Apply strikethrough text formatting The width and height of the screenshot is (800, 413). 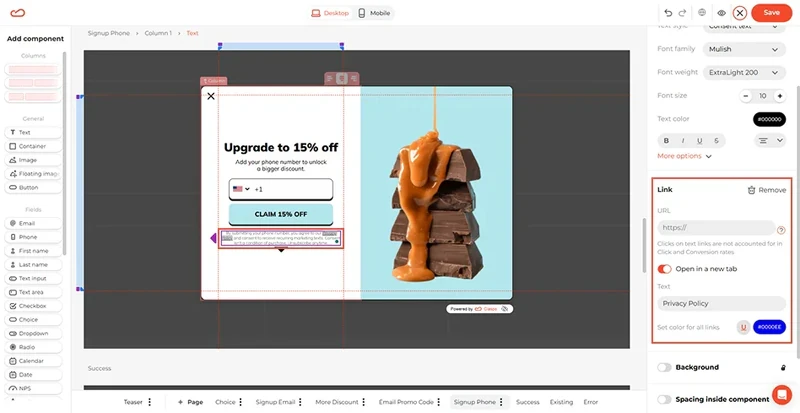tap(716, 140)
